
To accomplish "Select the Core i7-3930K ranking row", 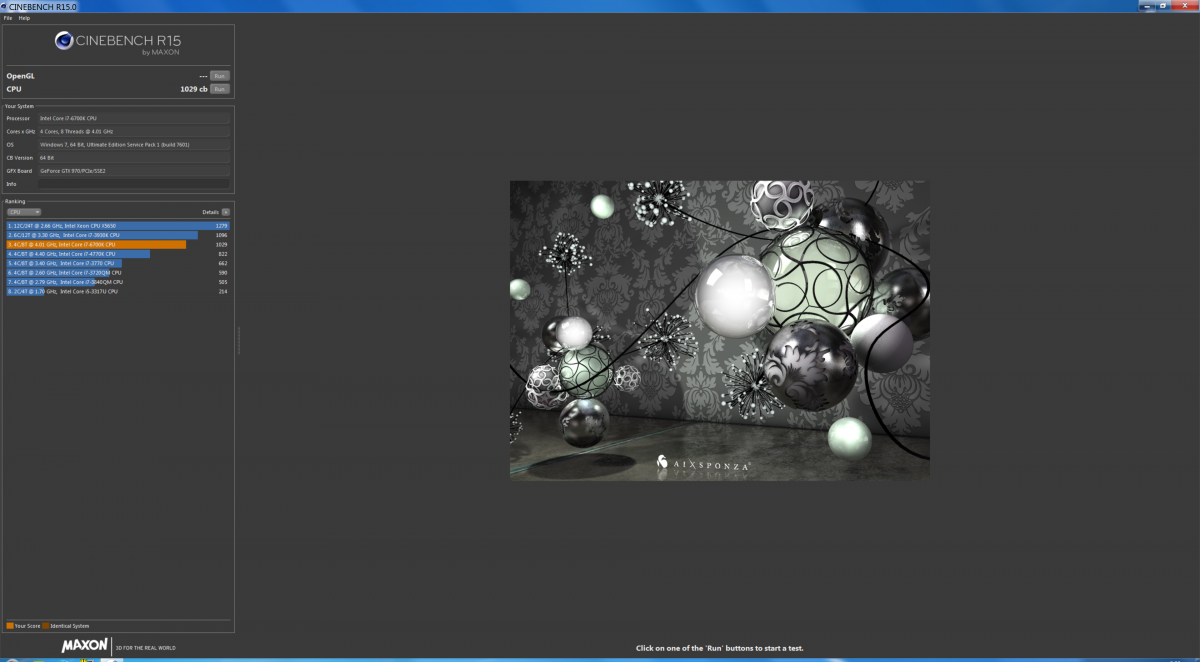I will [118, 235].
